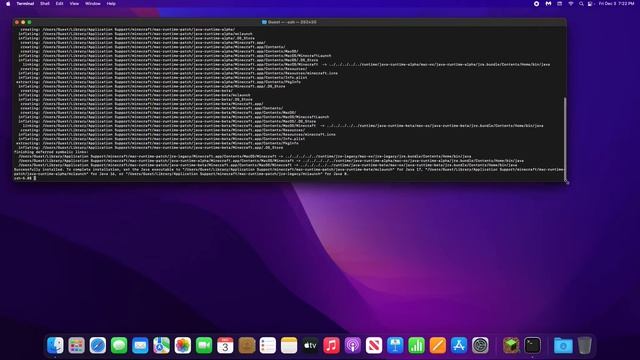Open Reminders from the Dock
The width and height of the screenshot is (640, 360).
tap(268, 346)
